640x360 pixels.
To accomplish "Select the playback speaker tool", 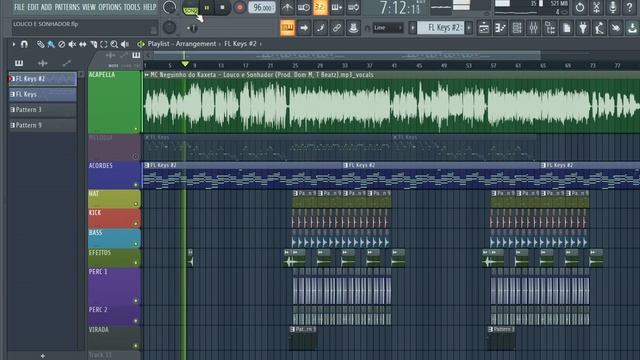I will click(125, 44).
